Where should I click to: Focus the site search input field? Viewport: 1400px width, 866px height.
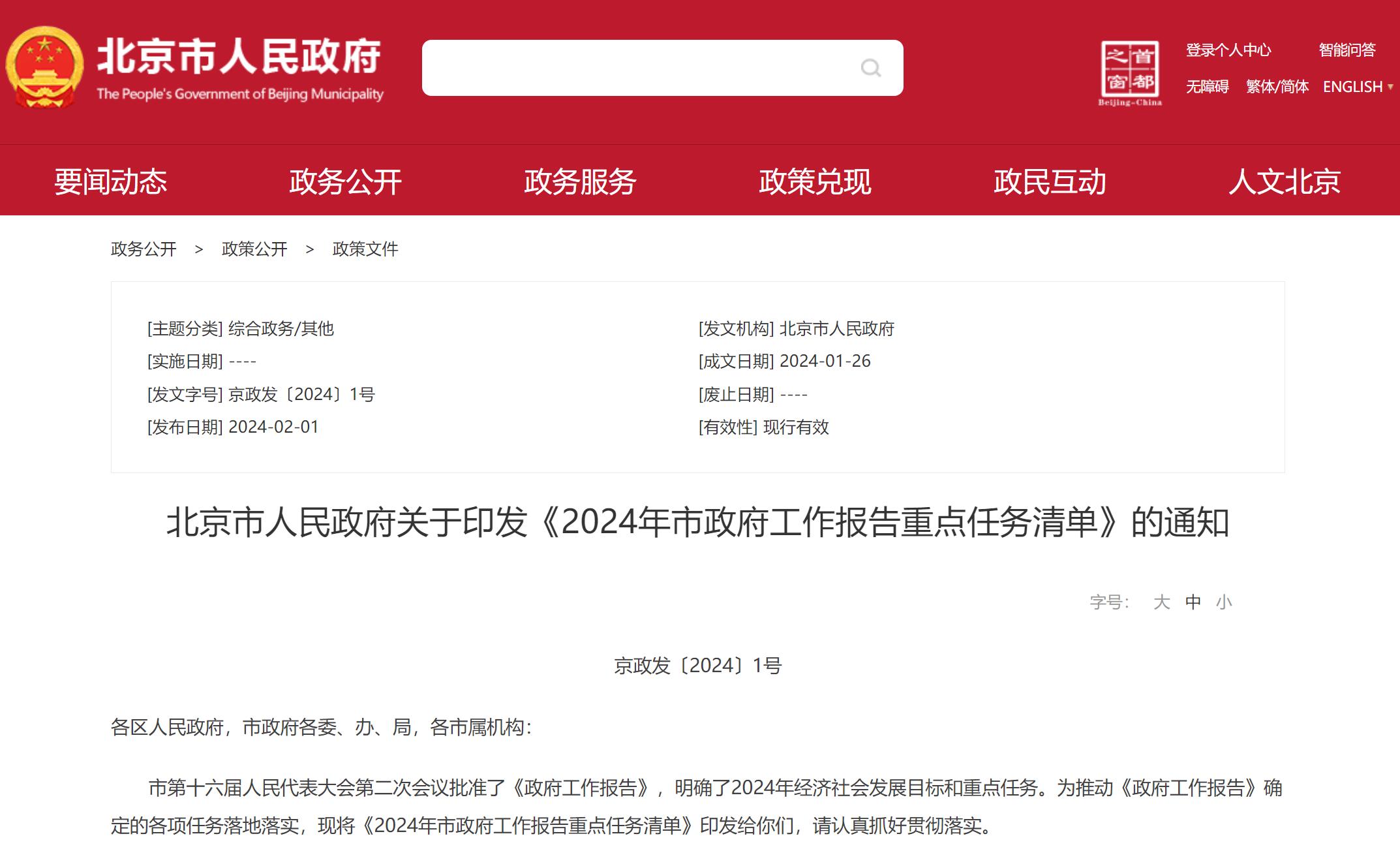tap(662, 68)
